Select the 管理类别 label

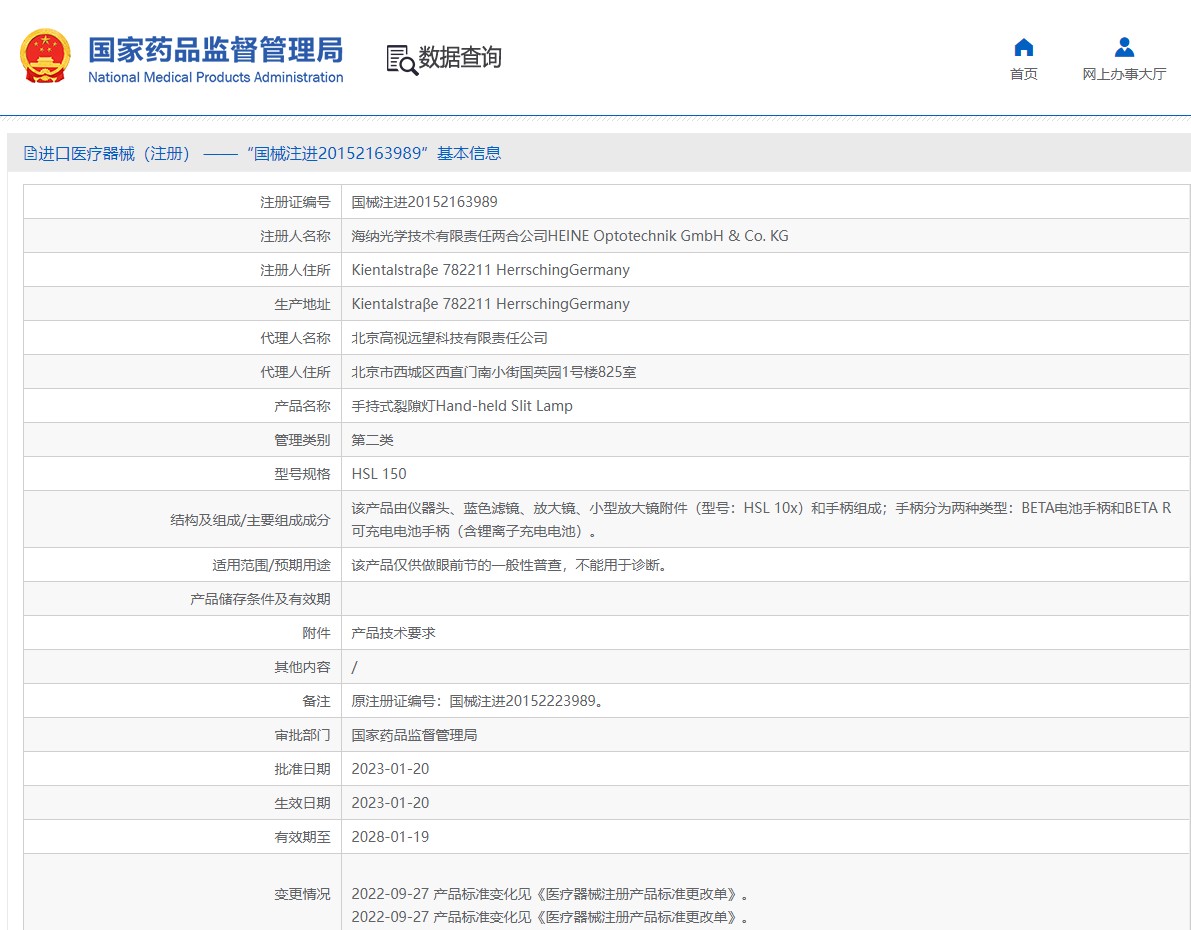(x=302, y=441)
